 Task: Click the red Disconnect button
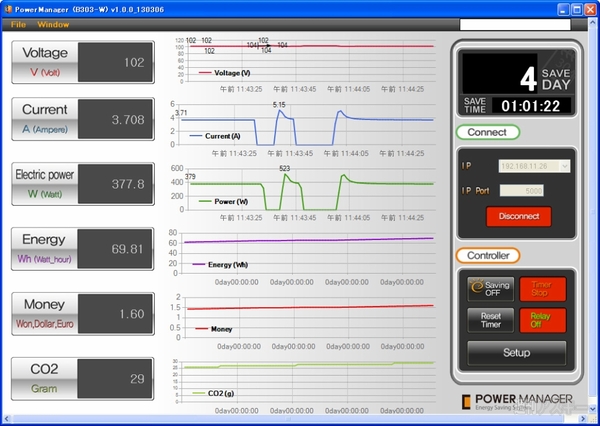518,216
